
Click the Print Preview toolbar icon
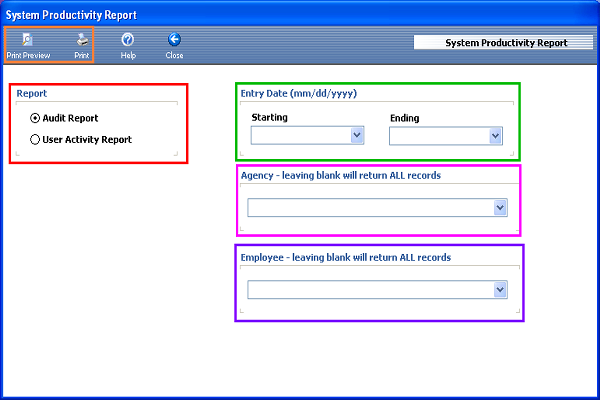(x=28, y=40)
